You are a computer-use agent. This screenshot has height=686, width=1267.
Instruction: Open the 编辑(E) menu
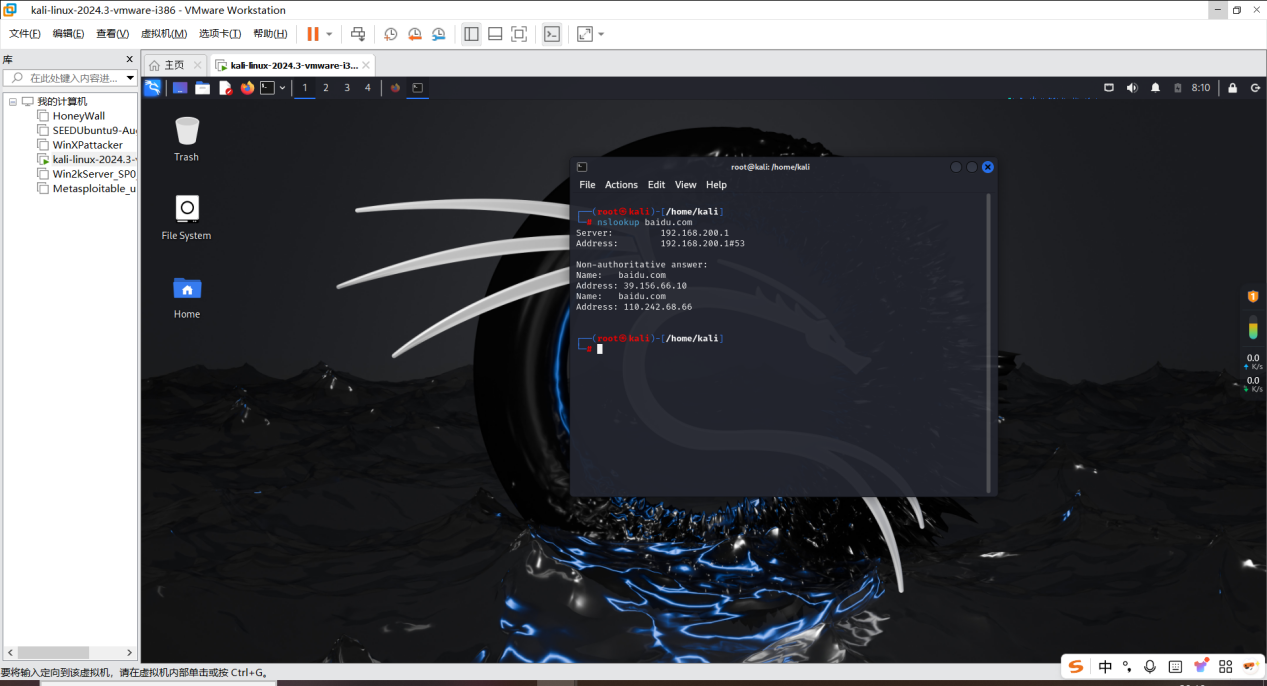pos(69,34)
